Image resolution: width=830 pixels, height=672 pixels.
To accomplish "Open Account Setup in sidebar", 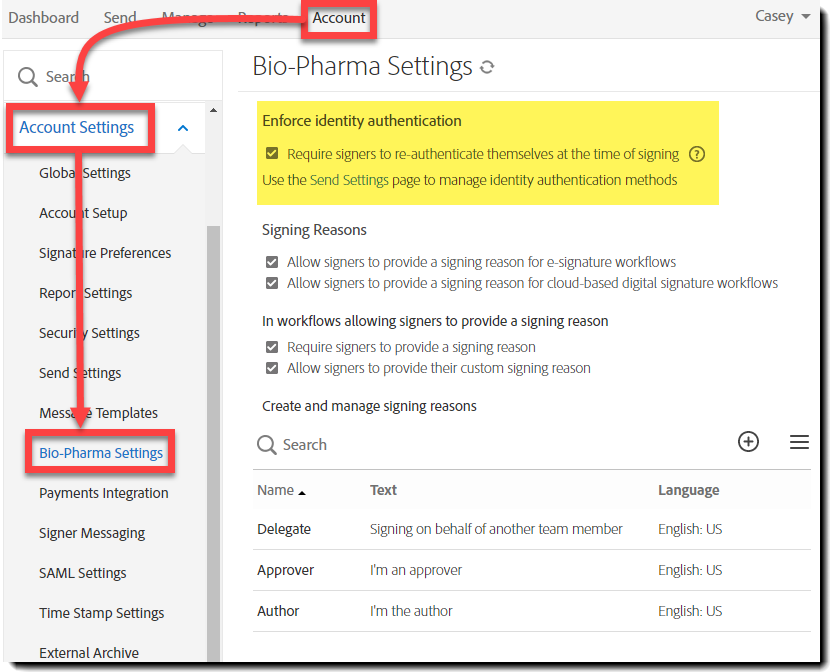I will tap(83, 213).
